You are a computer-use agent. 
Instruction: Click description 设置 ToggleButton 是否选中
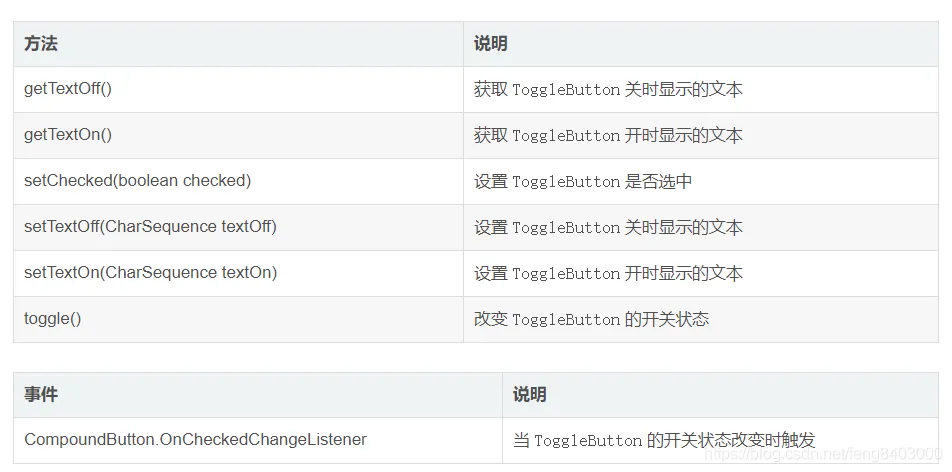coord(583,182)
